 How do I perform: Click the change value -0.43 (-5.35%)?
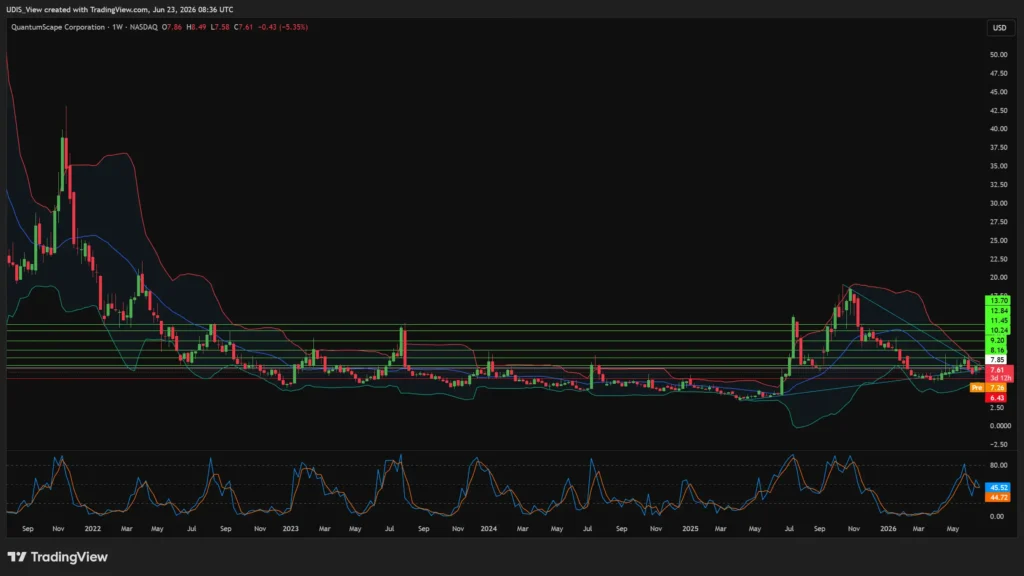click(x=282, y=27)
